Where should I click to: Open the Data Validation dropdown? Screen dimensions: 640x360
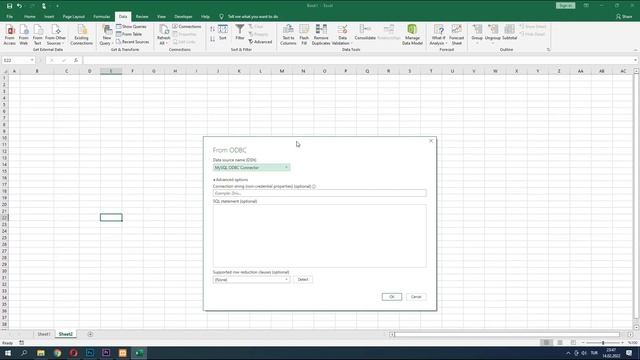pos(342,34)
